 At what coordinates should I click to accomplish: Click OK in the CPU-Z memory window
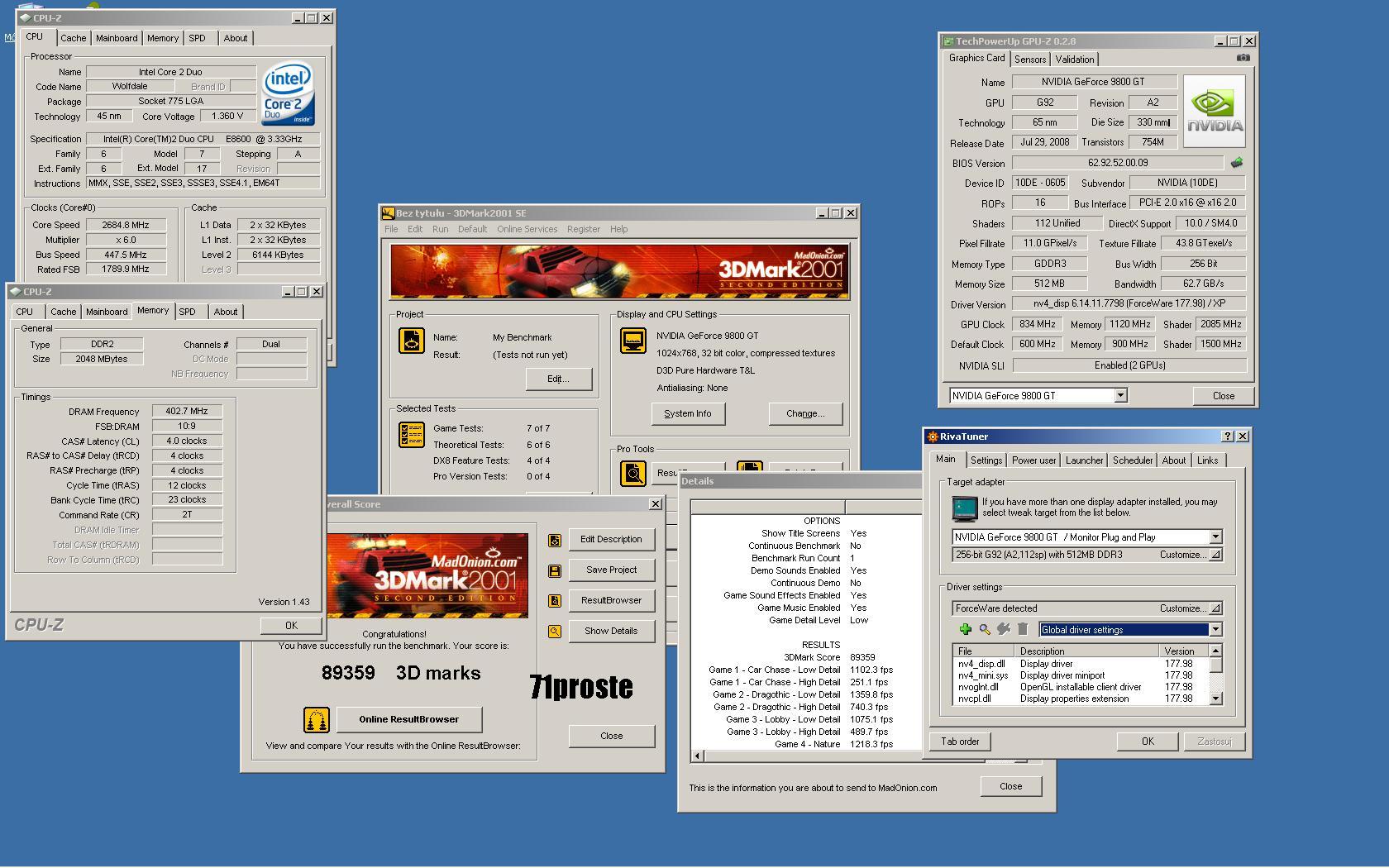click(x=291, y=626)
